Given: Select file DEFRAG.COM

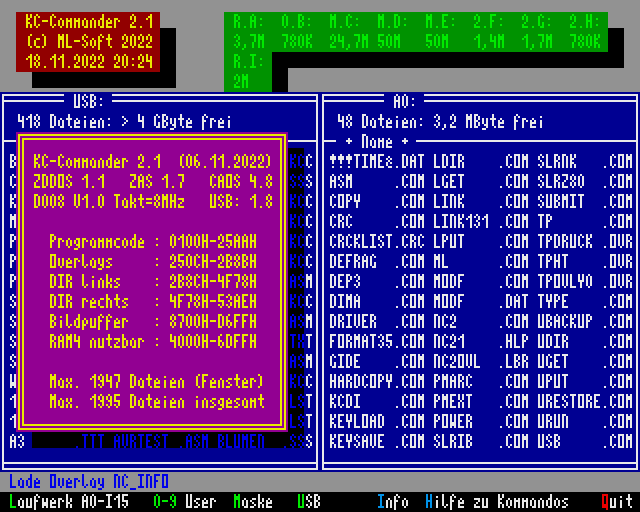Looking at the screenshot, I should point(376,262).
